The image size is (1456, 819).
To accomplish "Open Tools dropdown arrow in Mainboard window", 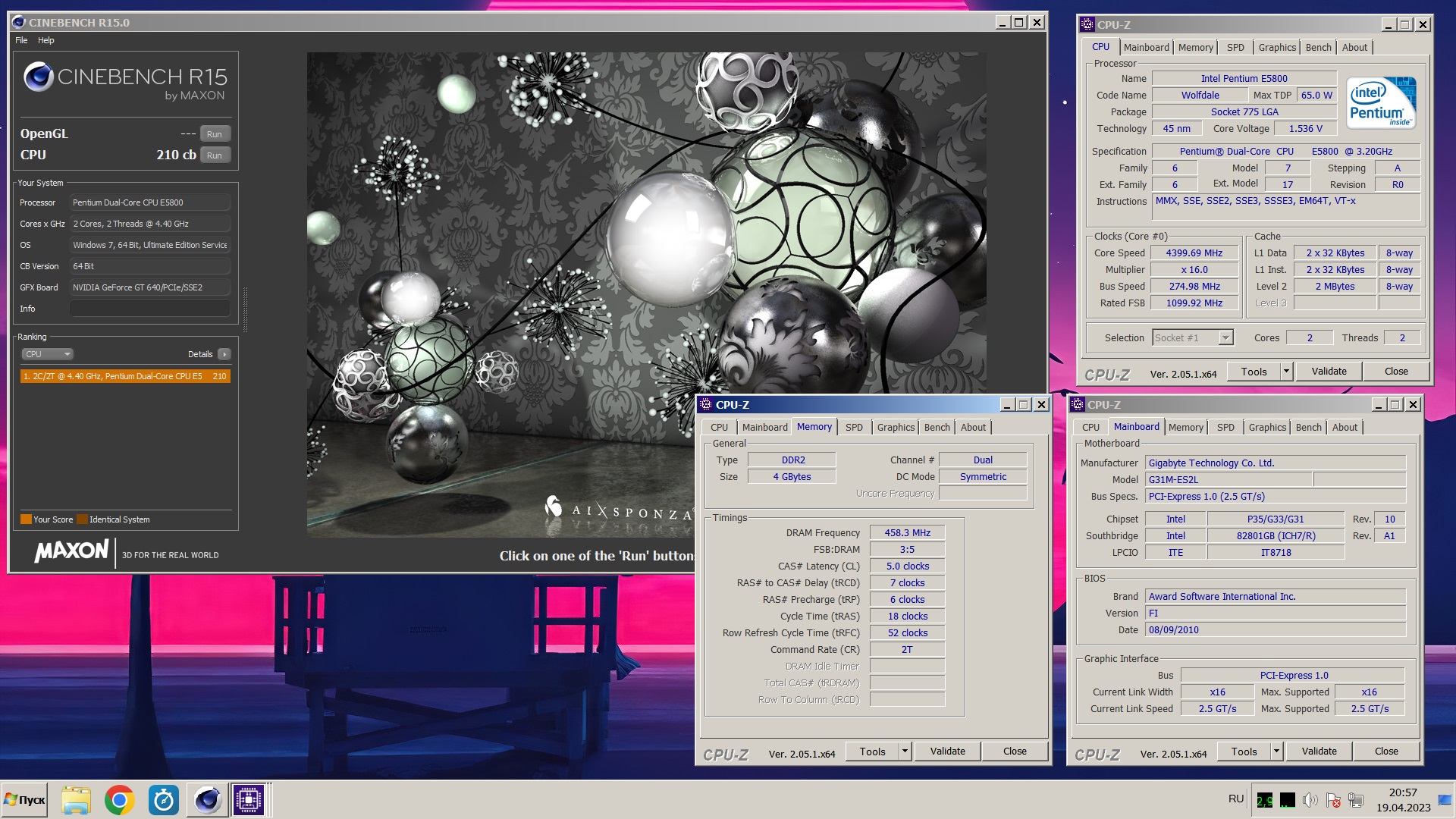I will pyautogui.click(x=1276, y=752).
